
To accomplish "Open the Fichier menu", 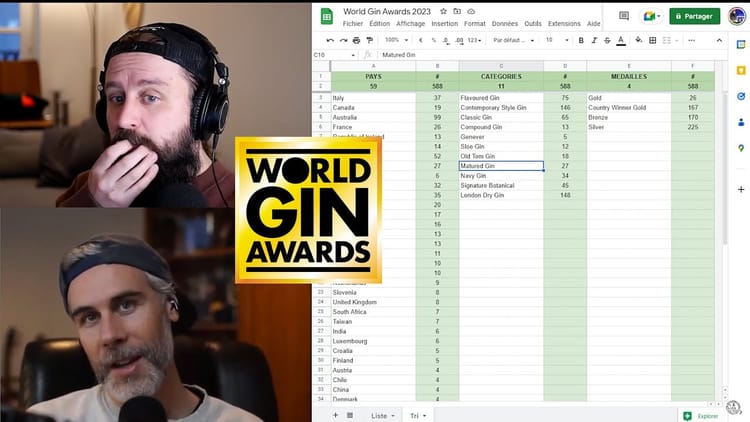I will [x=353, y=23].
